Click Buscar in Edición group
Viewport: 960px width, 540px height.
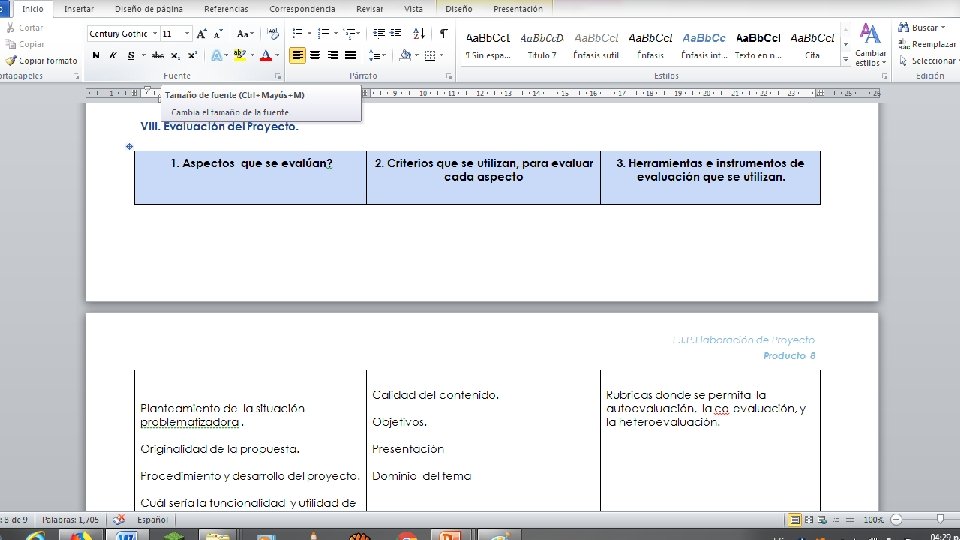click(x=921, y=28)
